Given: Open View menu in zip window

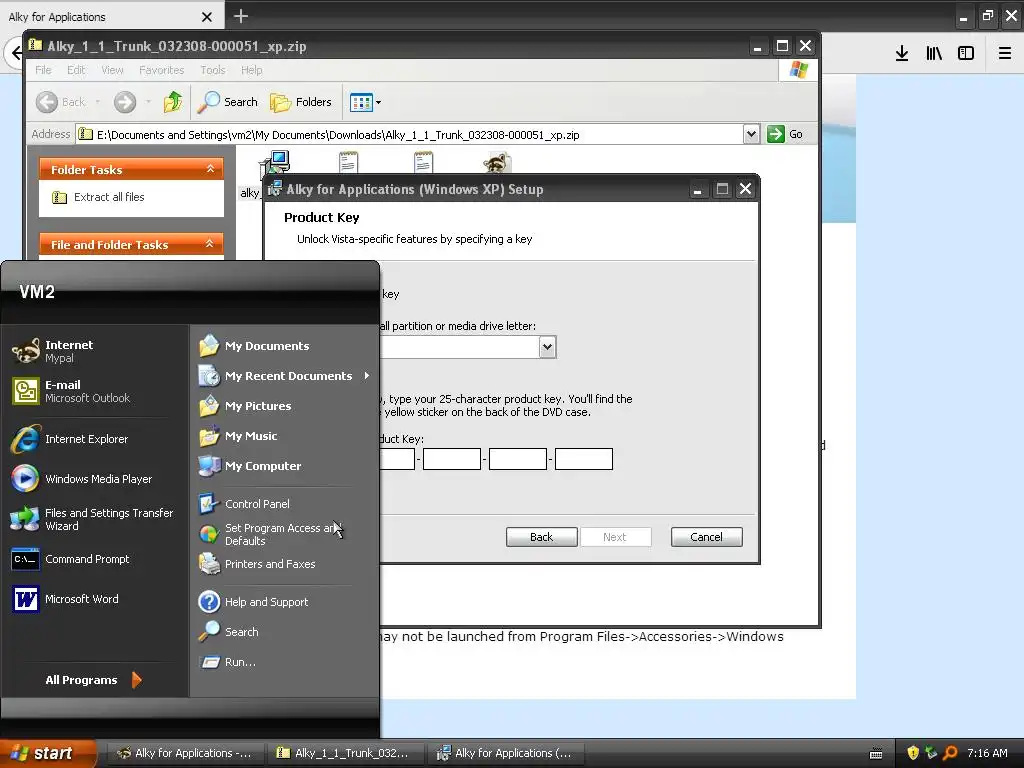Looking at the screenshot, I should click(x=112, y=70).
